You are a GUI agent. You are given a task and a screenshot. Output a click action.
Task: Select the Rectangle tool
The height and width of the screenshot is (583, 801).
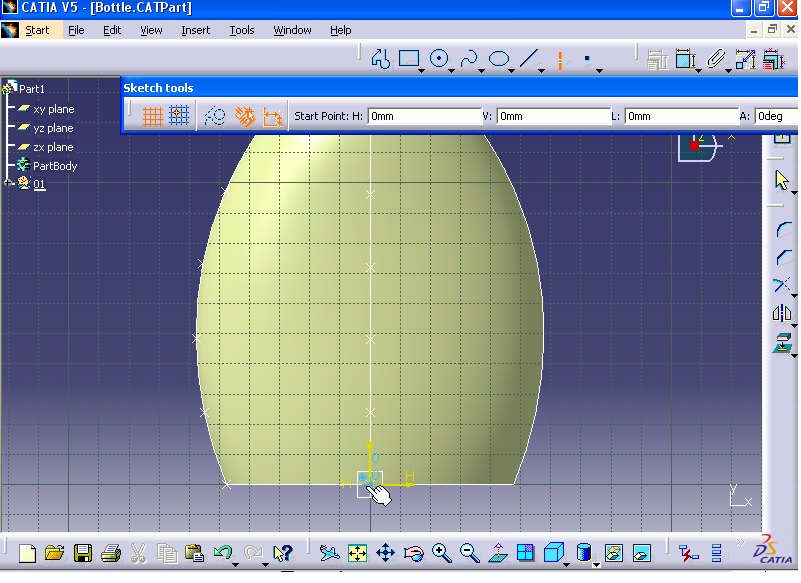click(409, 59)
